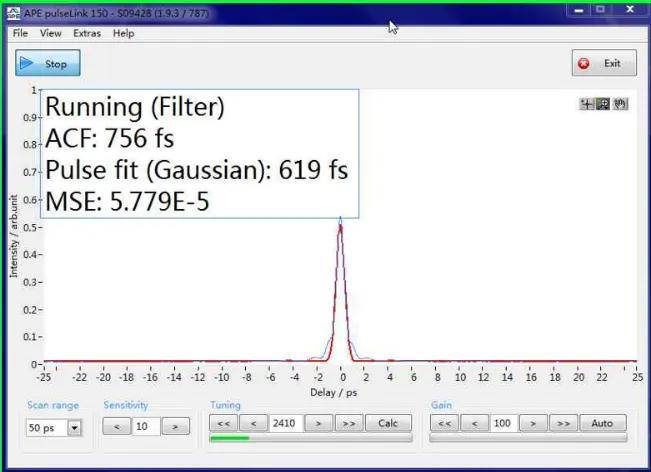Step Gain up with single right arrow
651x472 pixels.
point(533,423)
